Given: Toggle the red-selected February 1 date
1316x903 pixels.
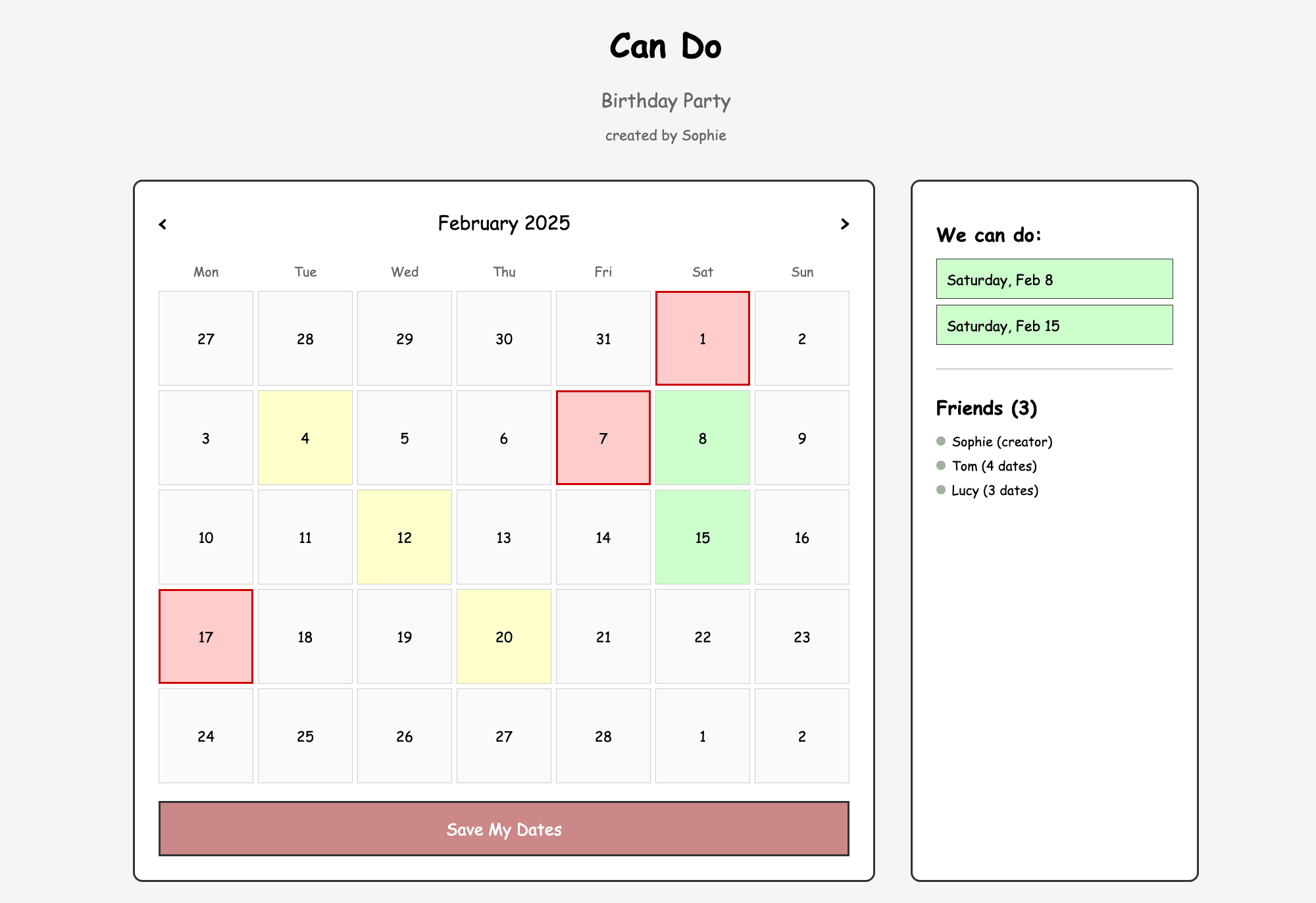Looking at the screenshot, I should (x=702, y=338).
